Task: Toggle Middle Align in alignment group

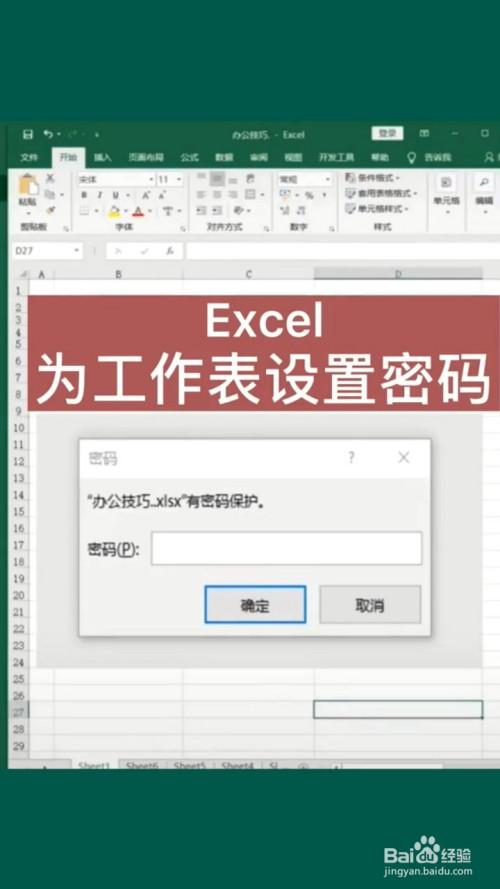Action: pos(217,179)
